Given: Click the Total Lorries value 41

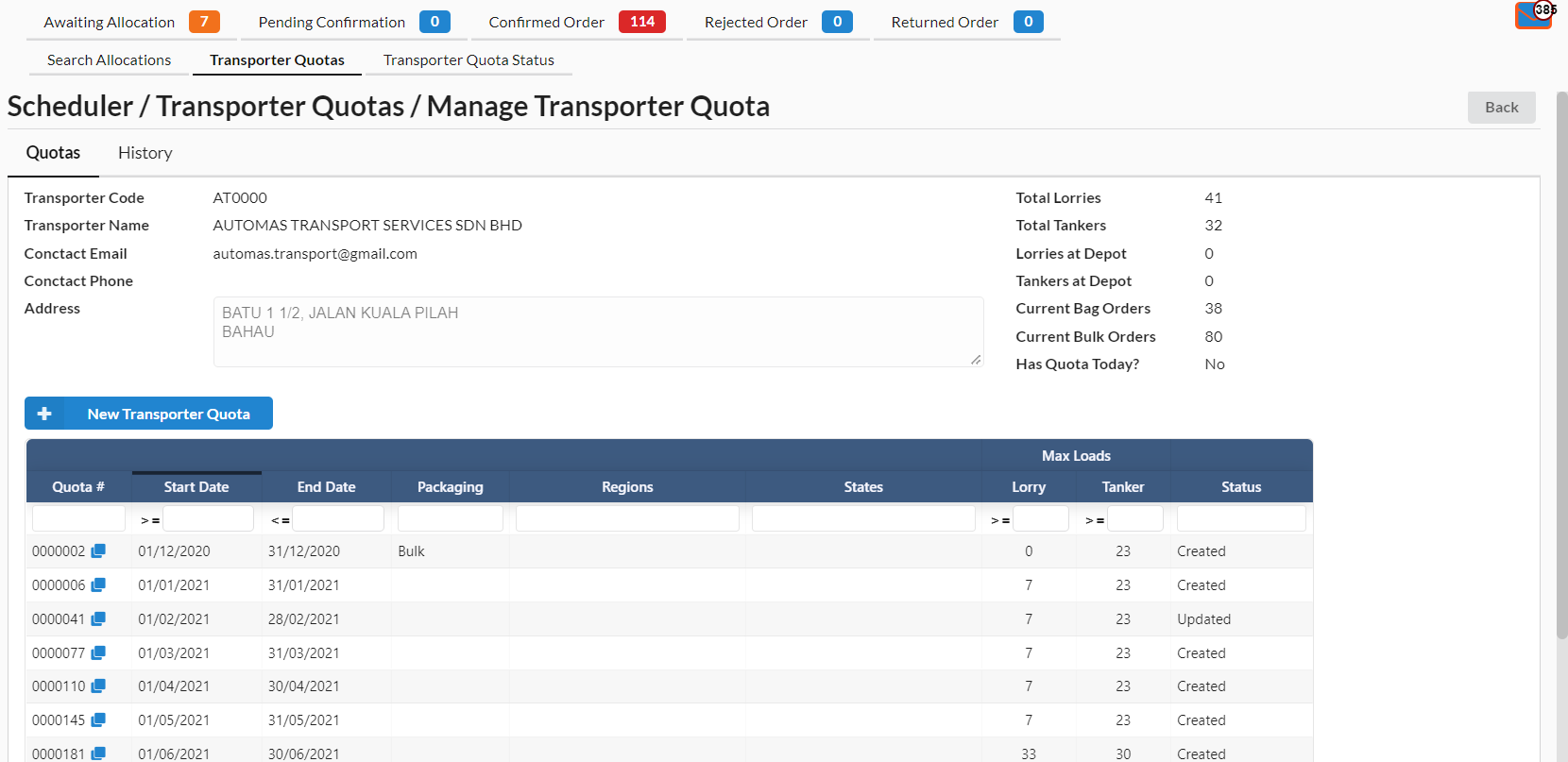Looking at the screenshot, I should (x=1214, y=197).
